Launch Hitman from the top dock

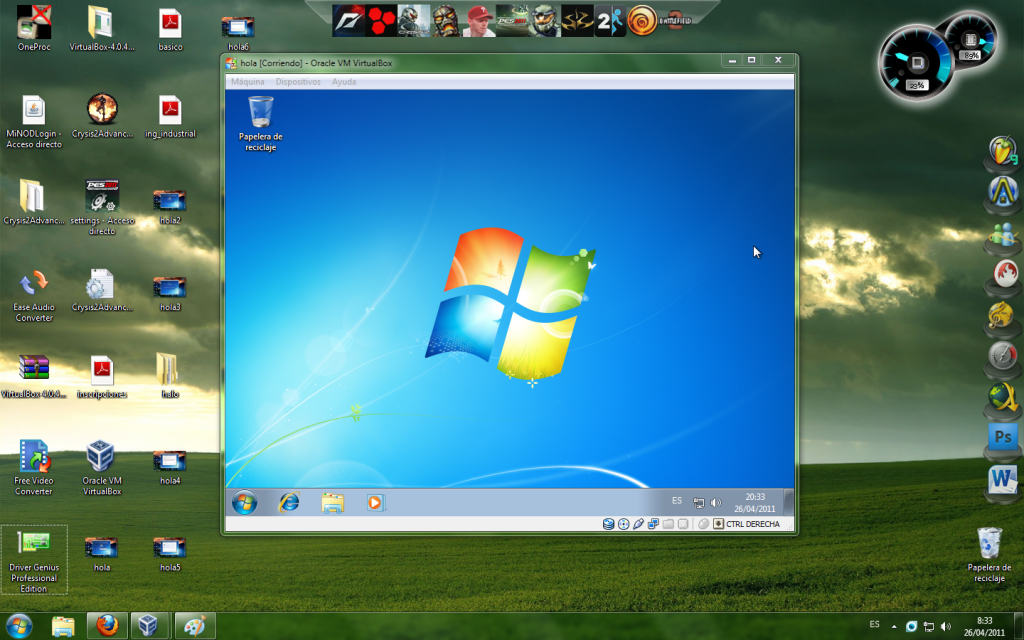point(577,21)
